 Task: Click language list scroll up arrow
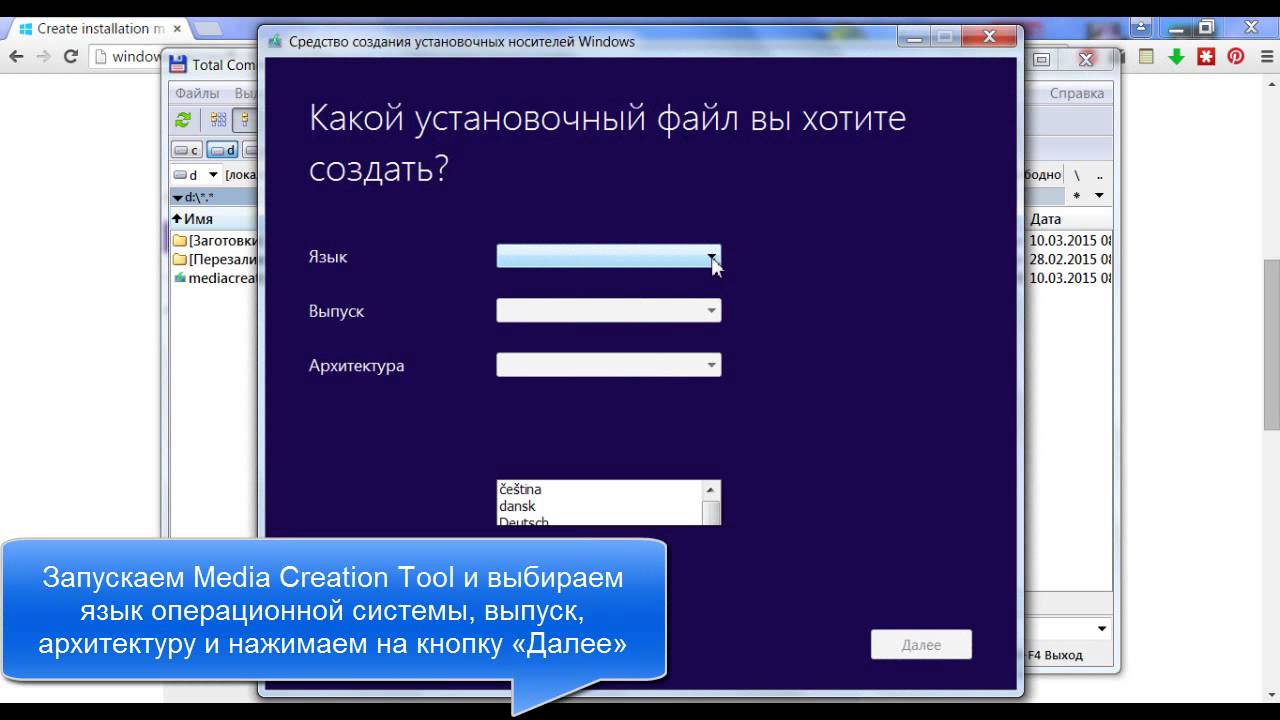click(711, 489)
